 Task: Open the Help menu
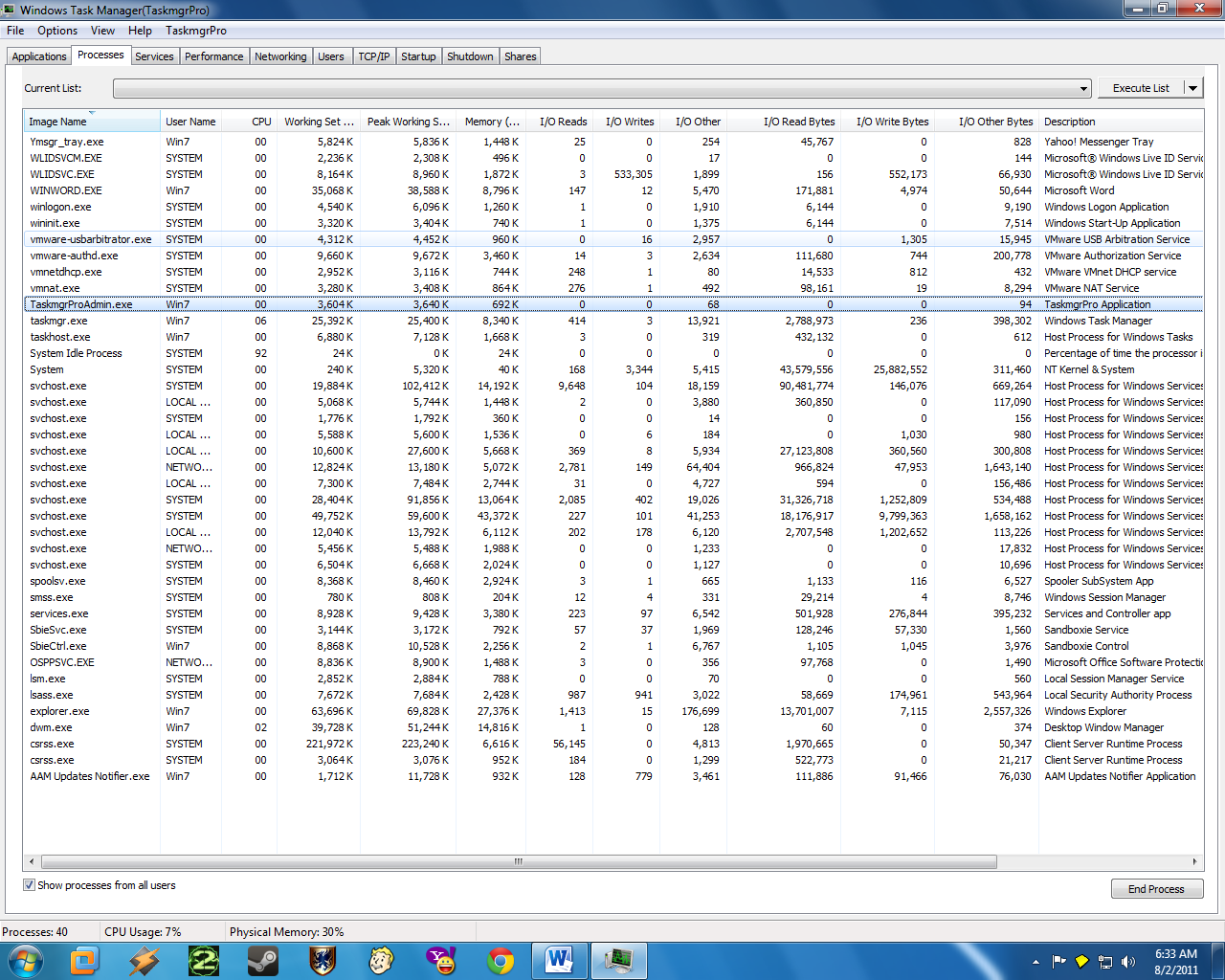tap(140, 31)
